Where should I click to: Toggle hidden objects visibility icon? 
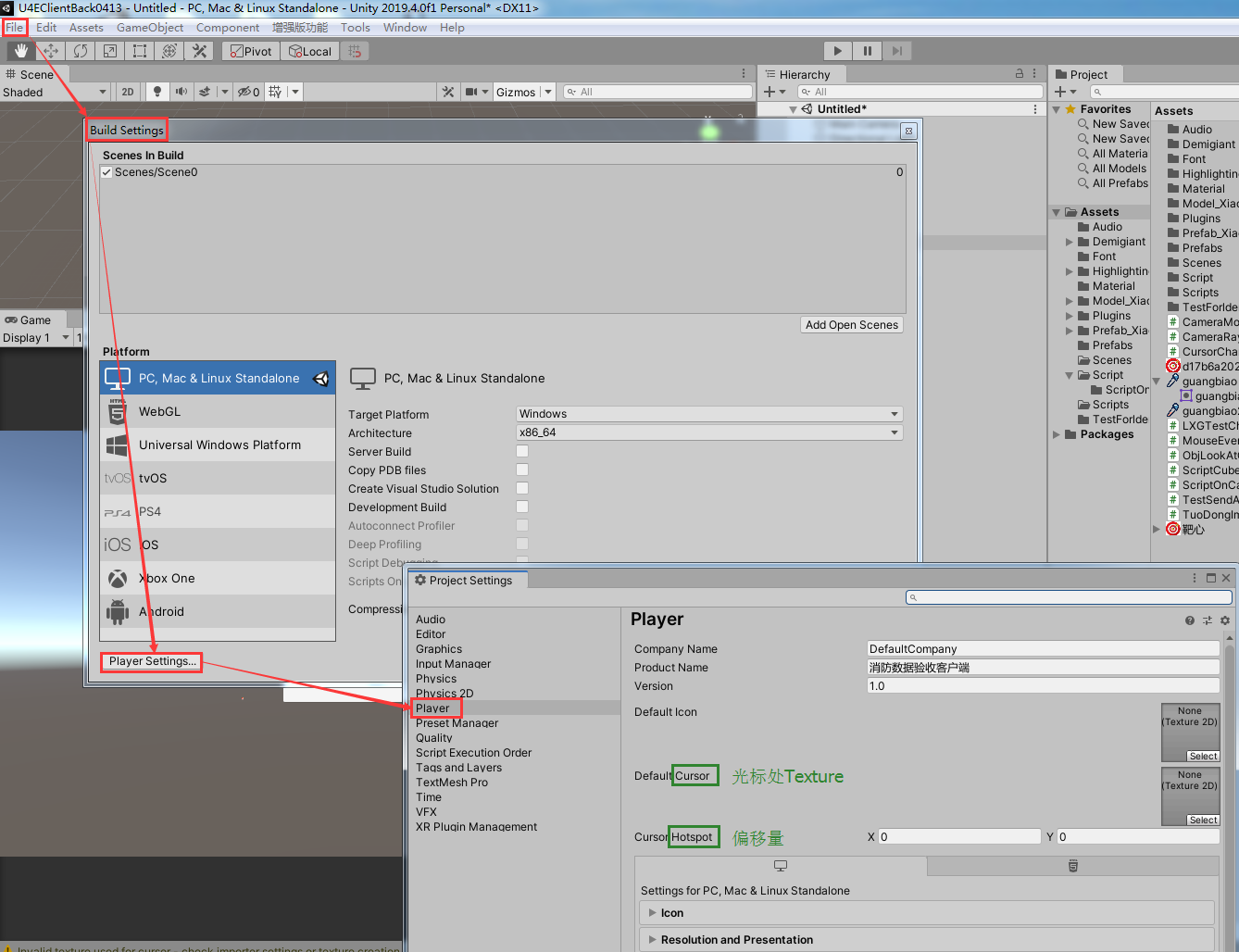[248, 92]
